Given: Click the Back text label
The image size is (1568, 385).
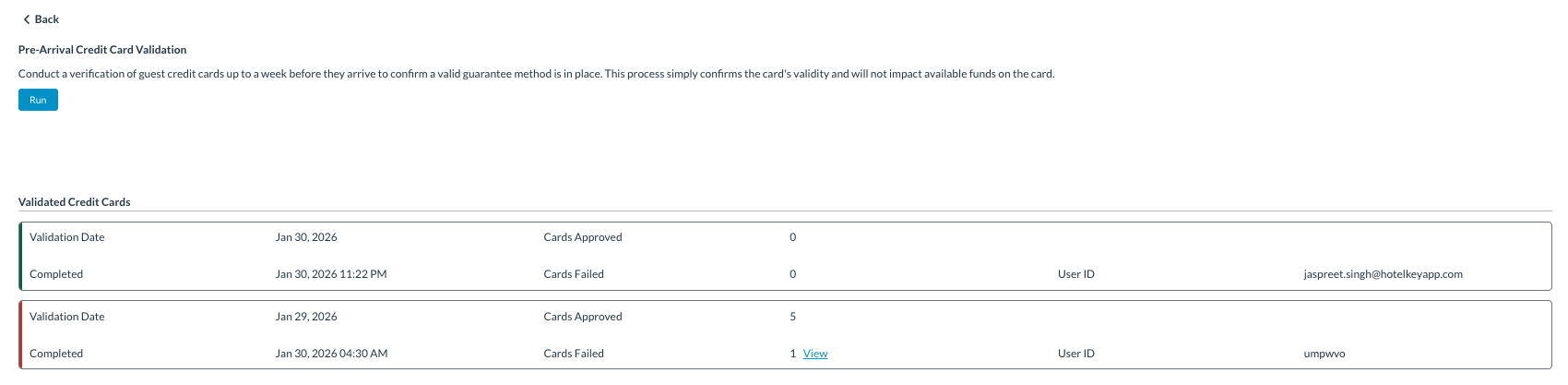Looking at the screenshot, I should pyautogui.click(x=47, y=19).
